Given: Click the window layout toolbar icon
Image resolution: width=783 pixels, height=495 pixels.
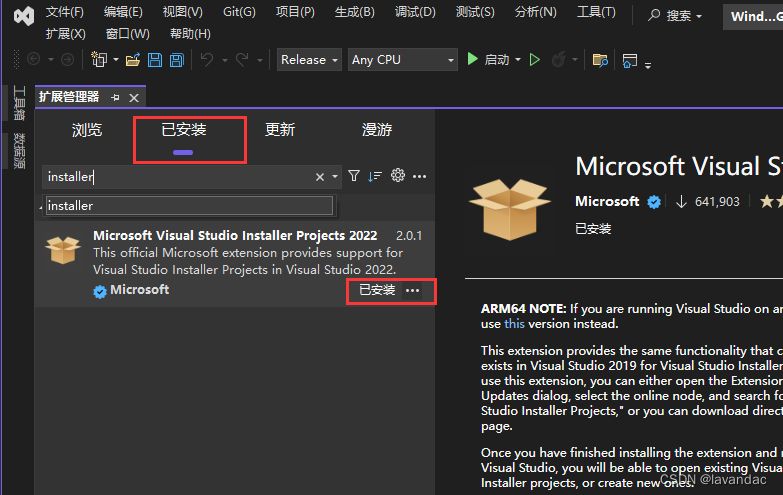Looking at the screenshot, I should (630, 60).
